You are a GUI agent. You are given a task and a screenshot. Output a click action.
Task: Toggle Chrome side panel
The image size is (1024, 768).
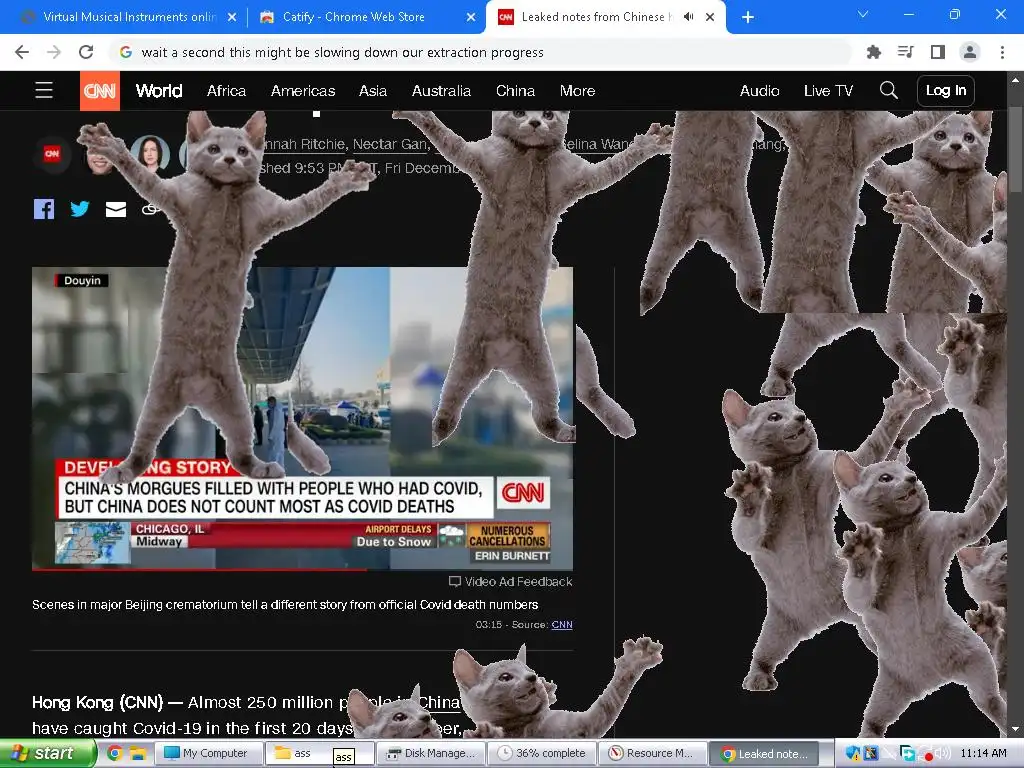tap(938, 52)
